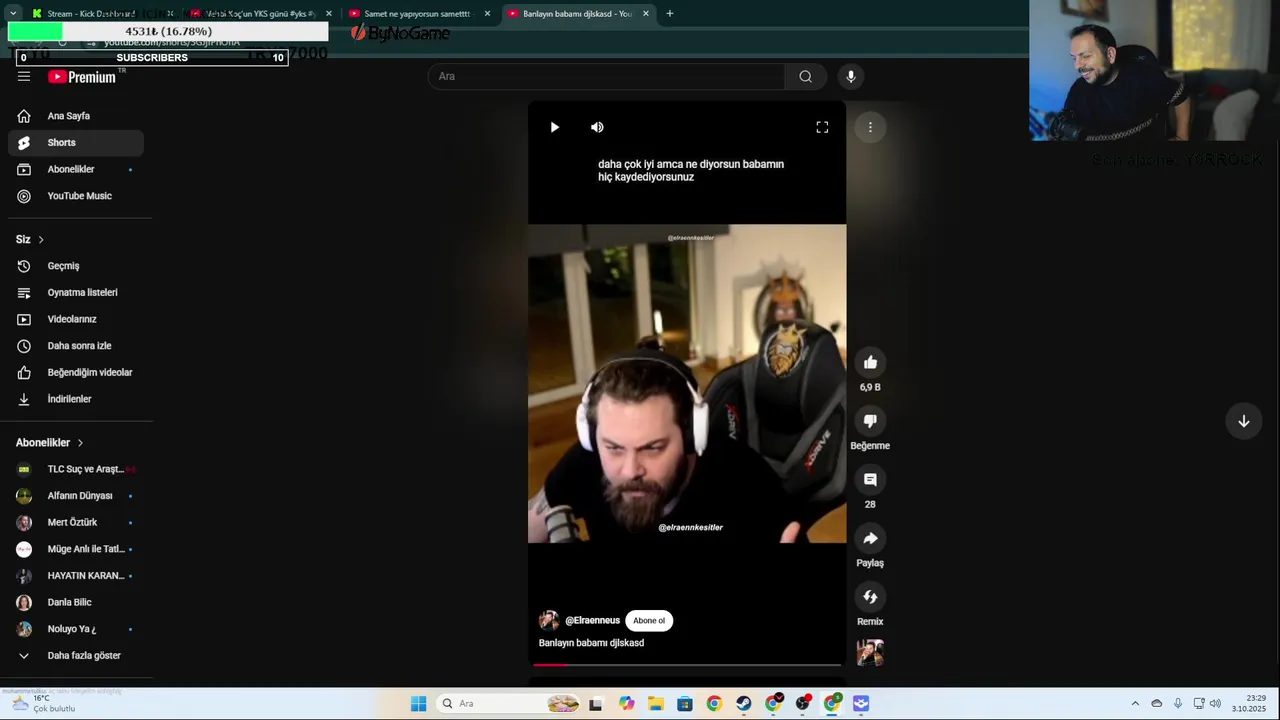Open the comments showing 28
The width and height of the screenshot is (1280, 720).
click(x=870, y=480)
